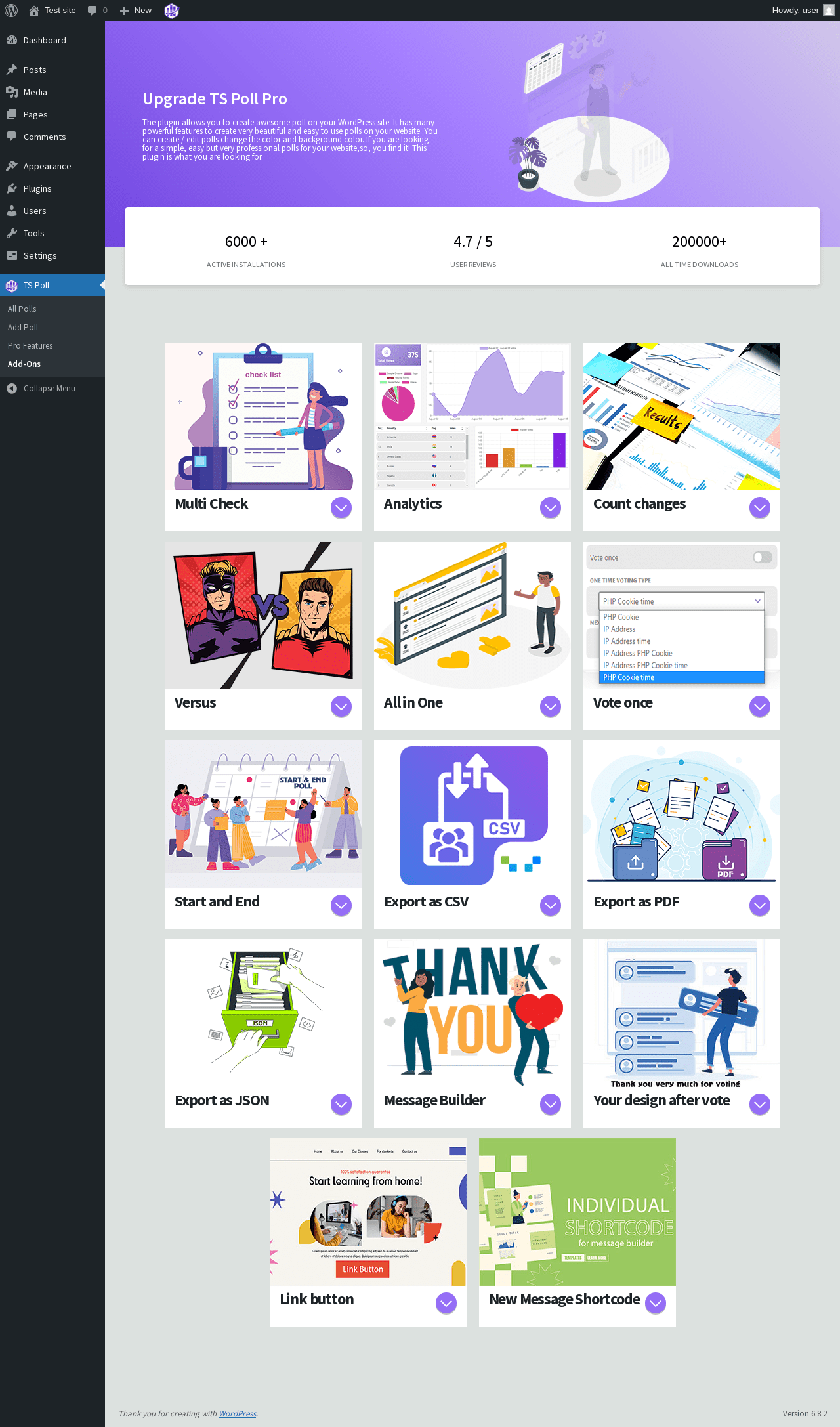This screenshot has height=1427, width=840.
Task: Expand the Versus add-on
Action: pyautogui.click(x=341, y=706)
